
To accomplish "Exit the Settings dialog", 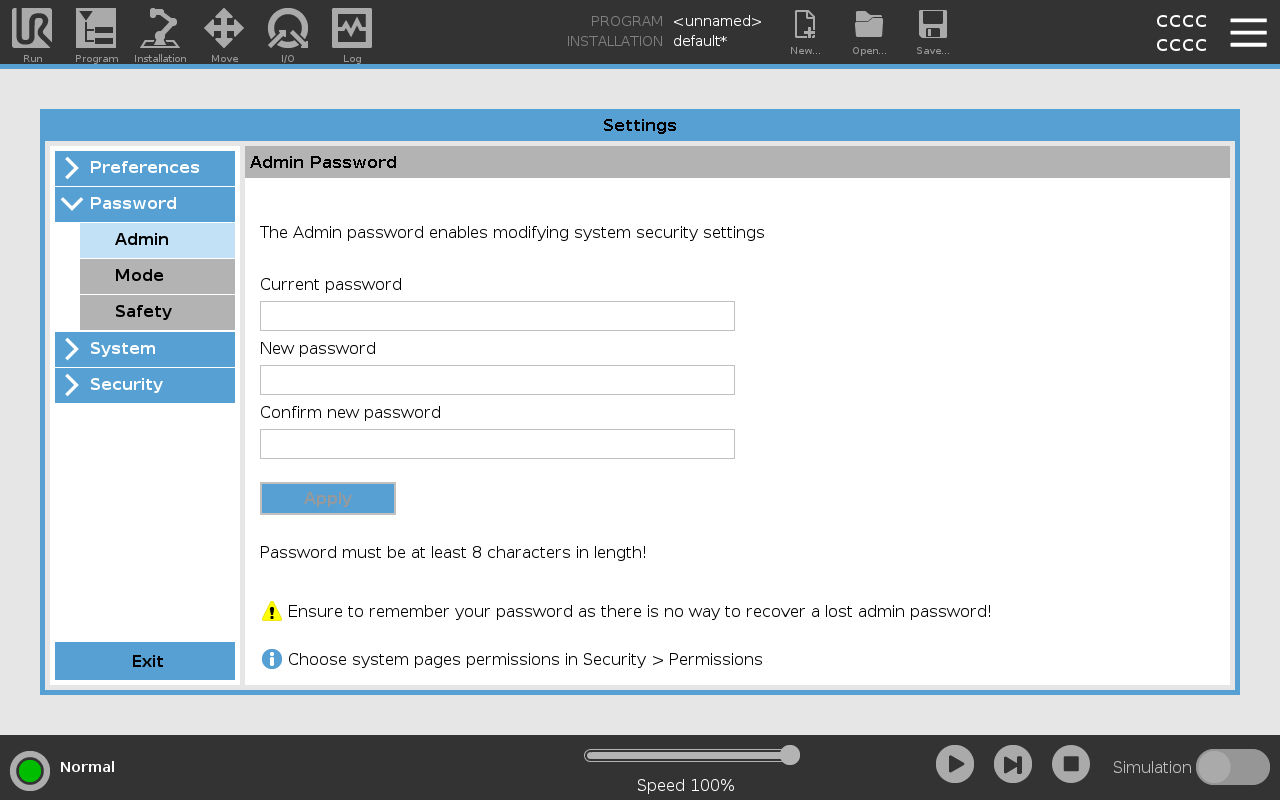I will 145,661.
